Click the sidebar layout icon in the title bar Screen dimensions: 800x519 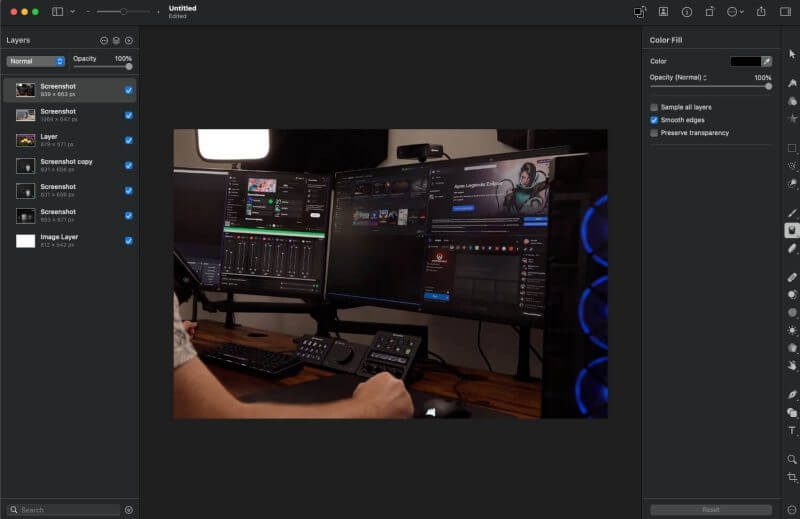pos(58,12)
